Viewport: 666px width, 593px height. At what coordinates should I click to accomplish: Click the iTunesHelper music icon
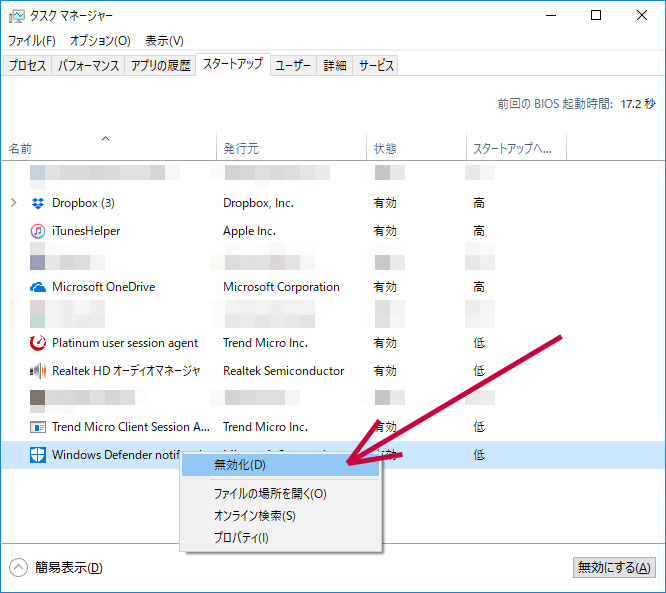[x=38, y=231]
